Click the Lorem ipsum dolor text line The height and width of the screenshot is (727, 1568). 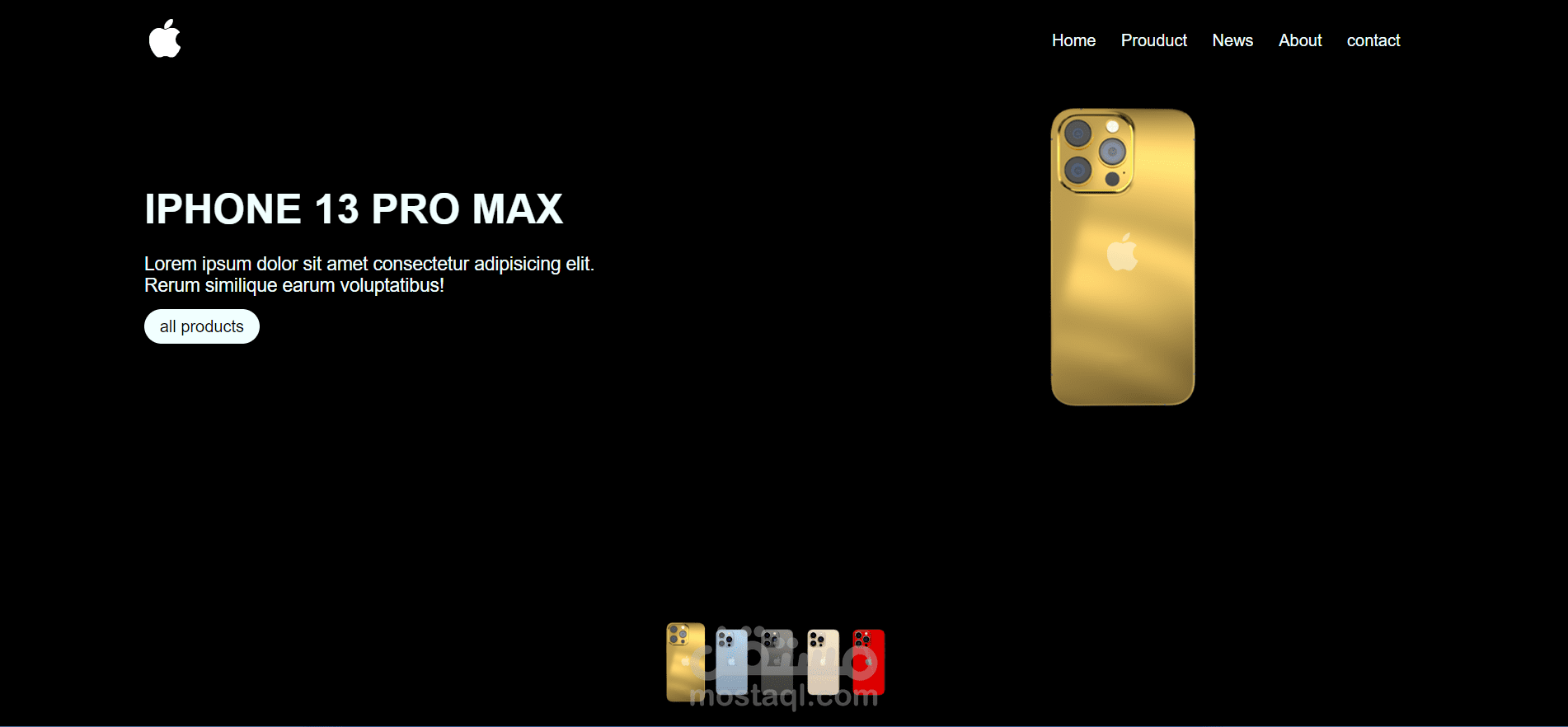point(369,264)
